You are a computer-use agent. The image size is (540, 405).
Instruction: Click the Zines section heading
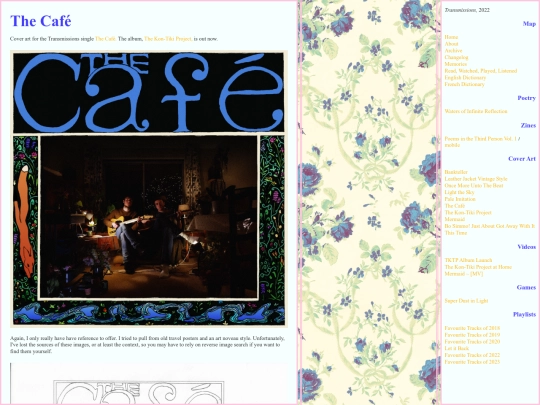click(528, 125)
